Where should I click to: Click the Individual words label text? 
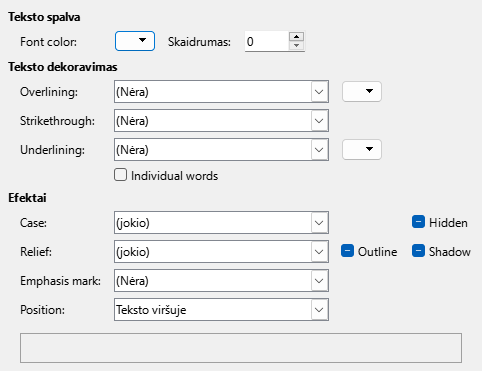point(174,176)
